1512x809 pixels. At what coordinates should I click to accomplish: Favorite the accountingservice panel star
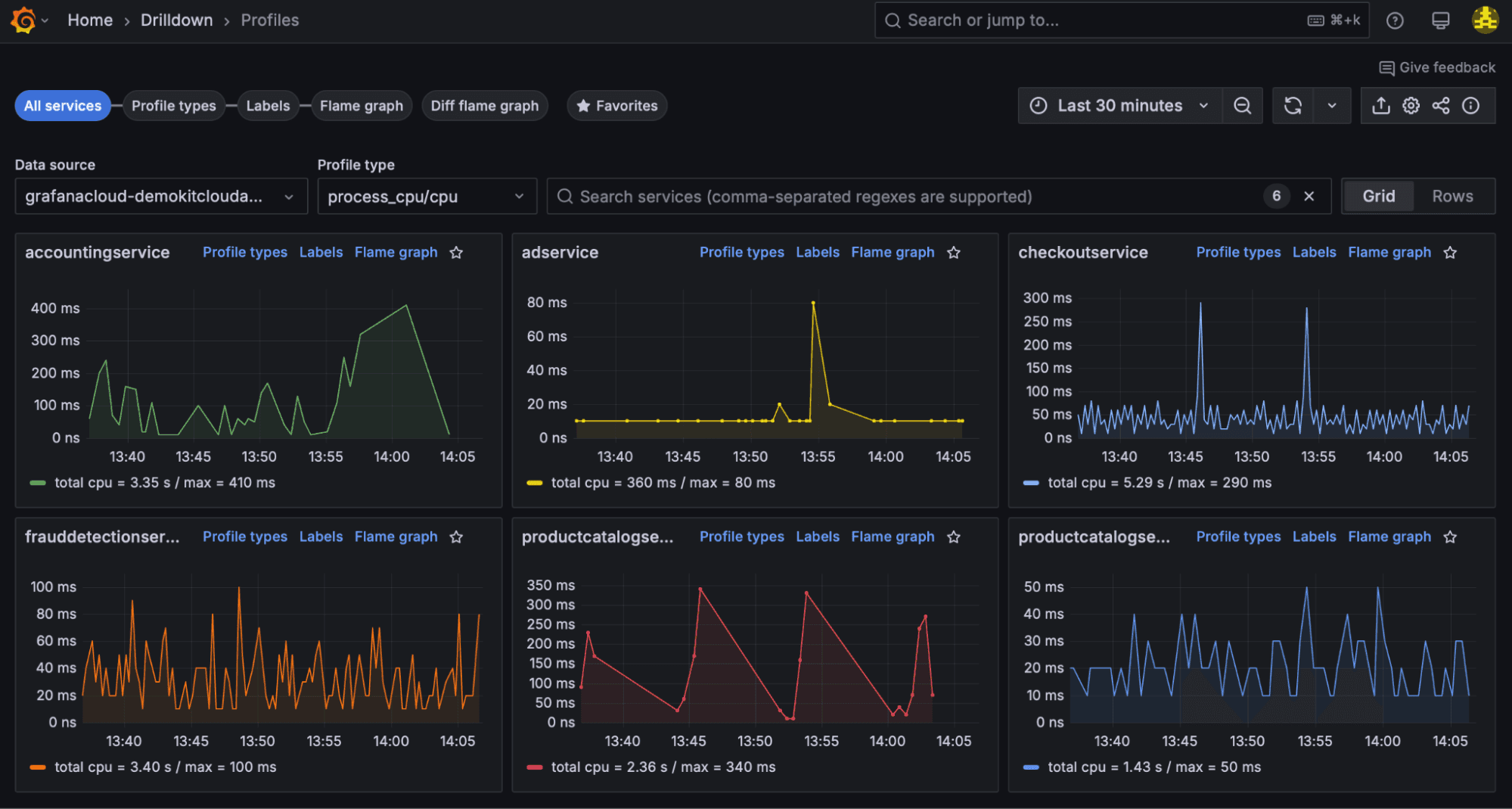coord(456,252)
